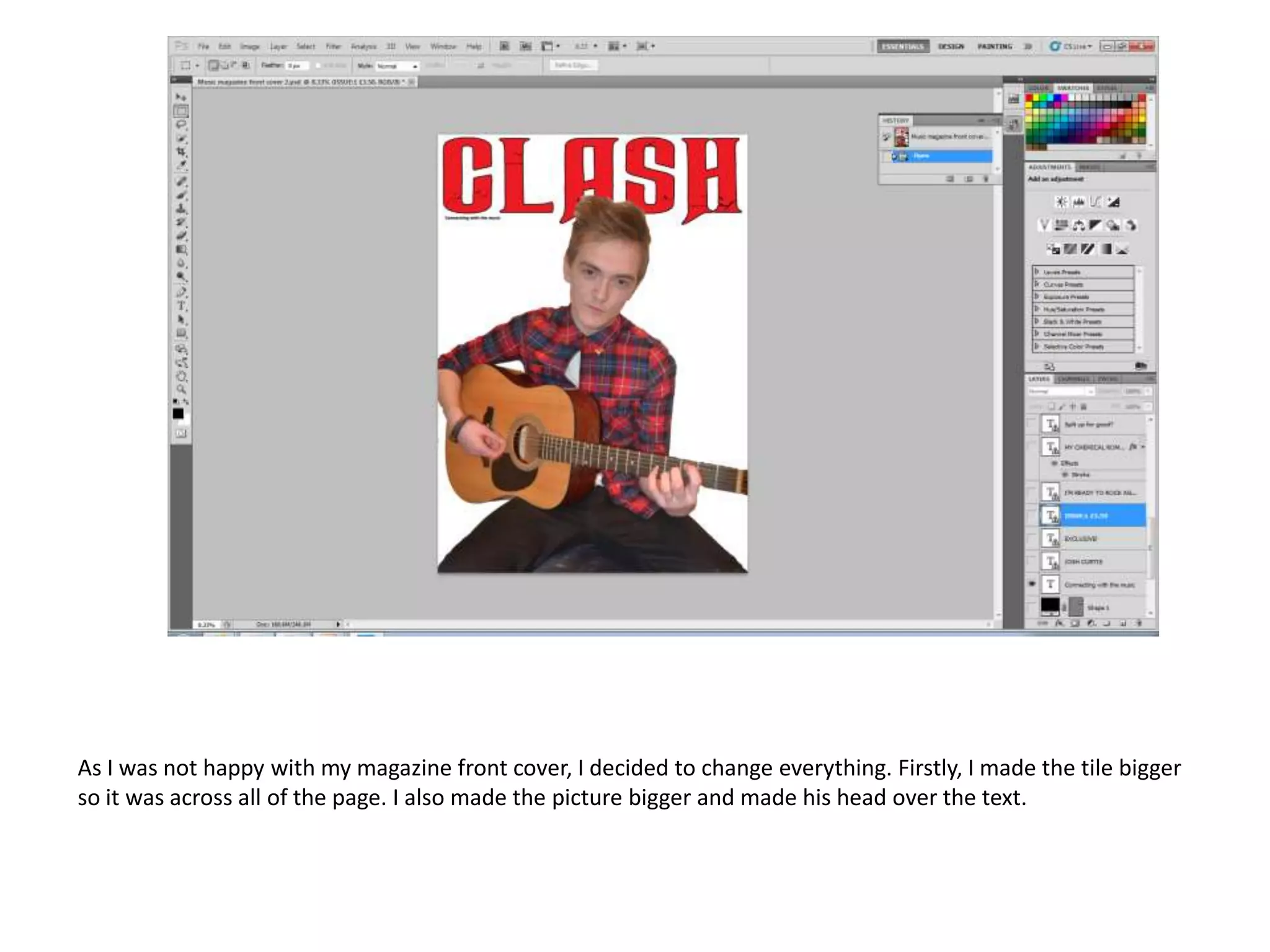Image resolution: width=1270 pixels, height=952 pixels.
Task: Hide the 'Connecting with the music' layer
Action: tap(1032, 584)
